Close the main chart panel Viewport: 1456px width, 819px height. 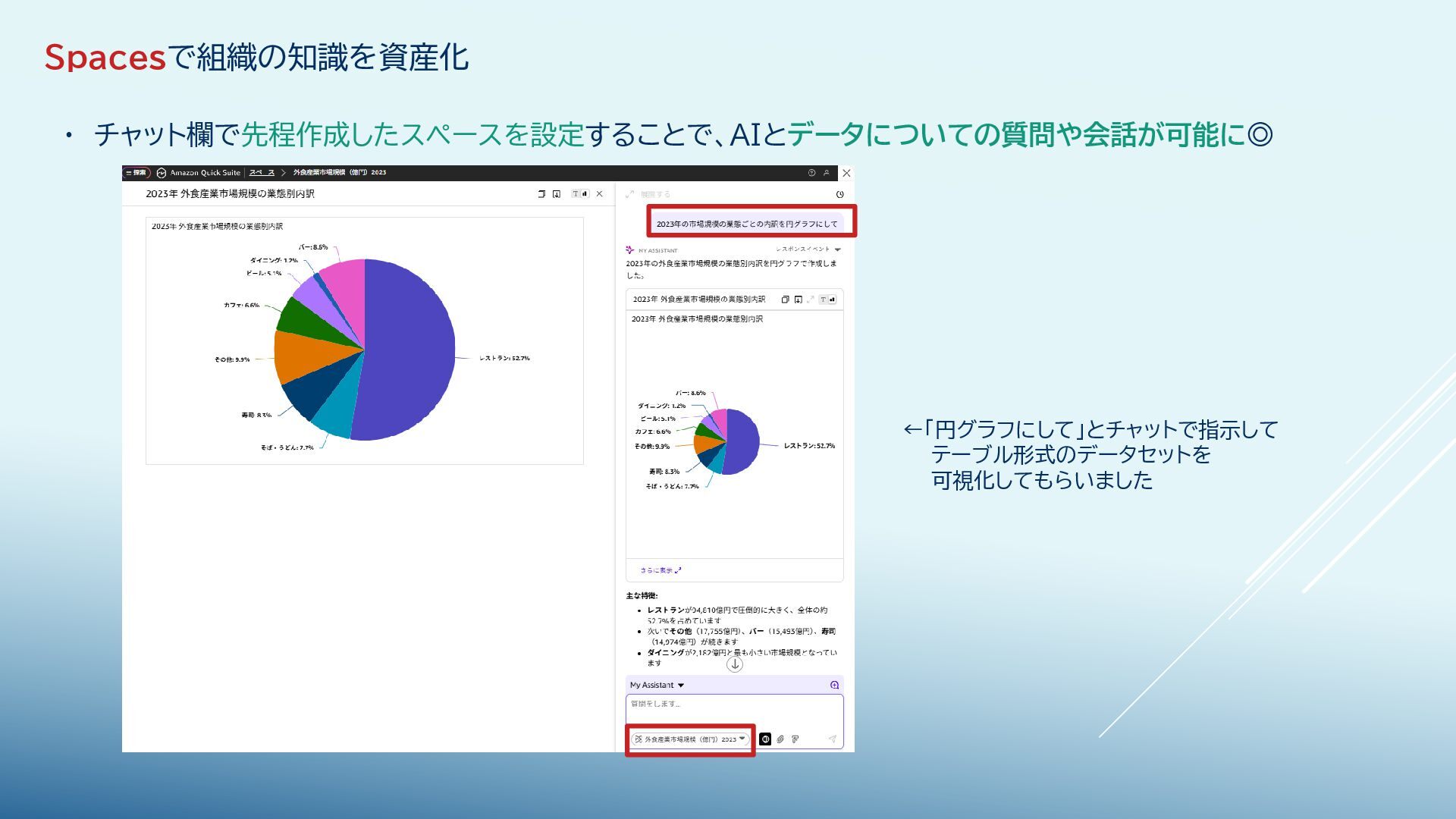(x=600, y=194)
